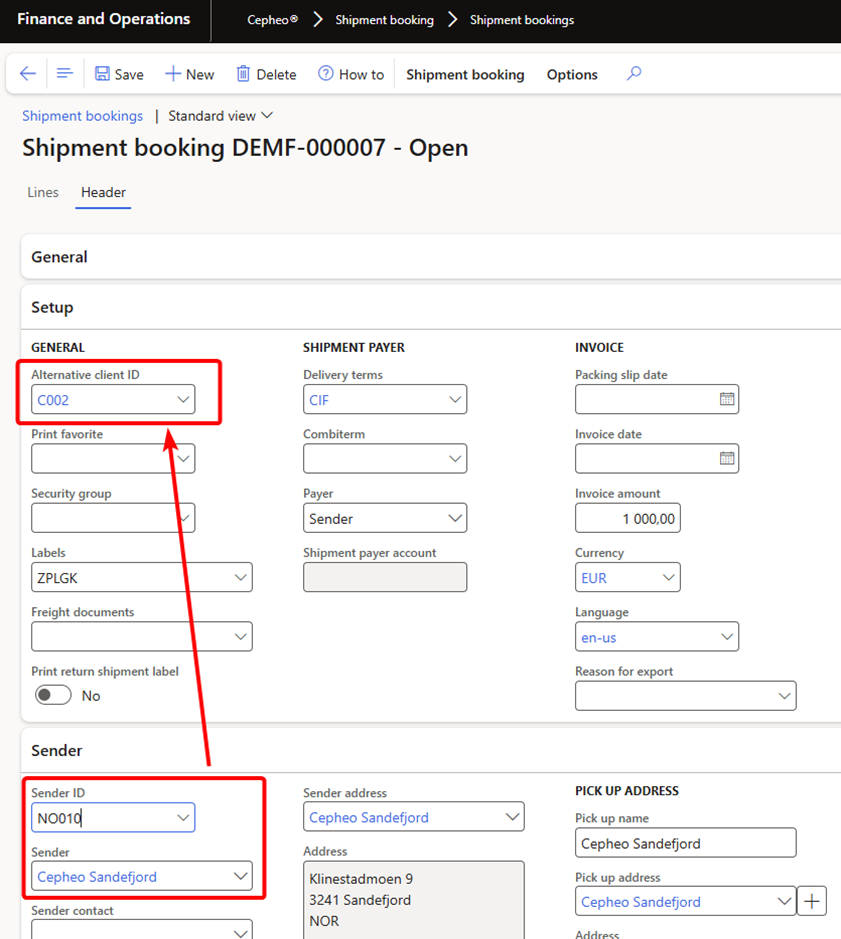Click the back arrow icon
This screenshot has width=841, height=939.
(28, 74)
